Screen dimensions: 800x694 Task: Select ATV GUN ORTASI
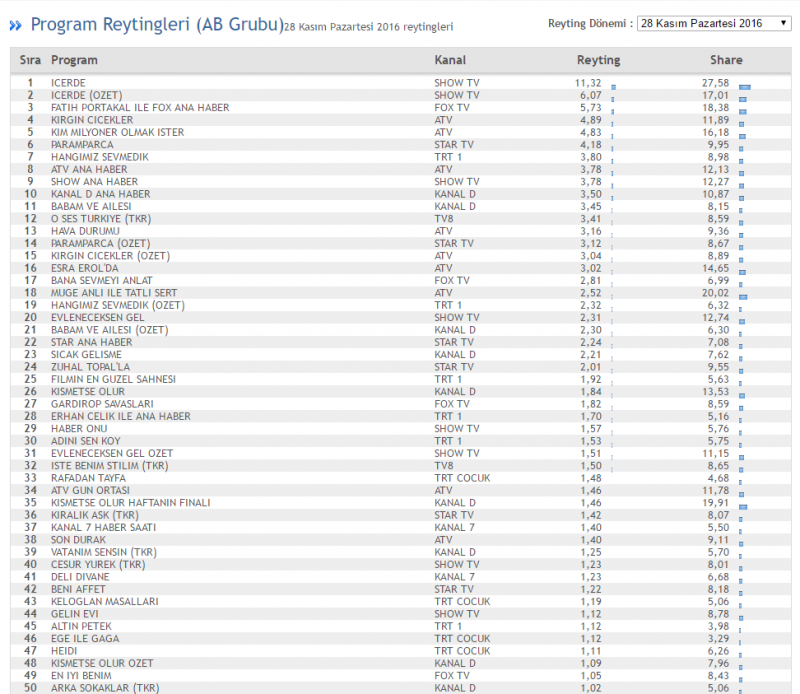[90, 490]
